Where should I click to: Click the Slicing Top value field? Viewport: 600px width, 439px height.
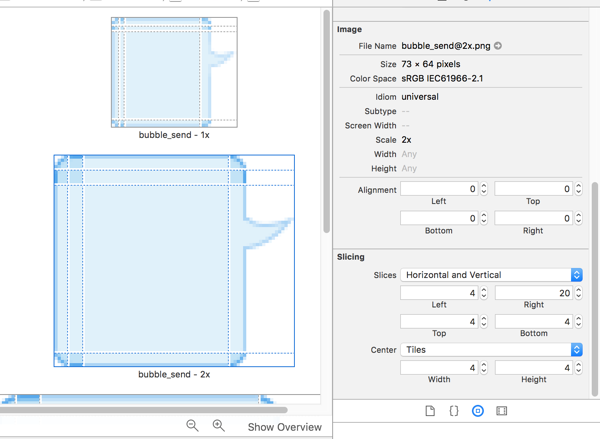click(439, 321)
